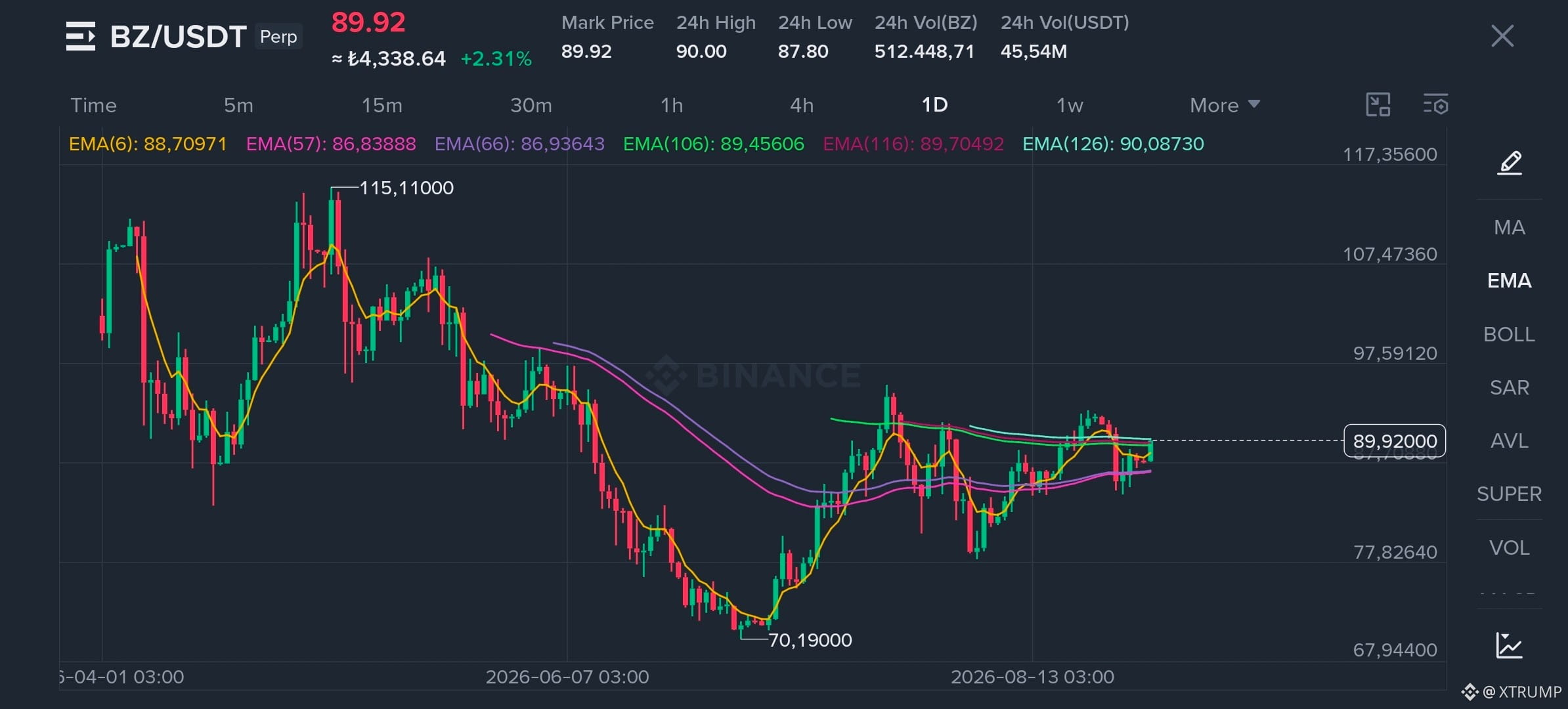Image resolution: width=1568 pixels, height=709 pixels.
Task: Tap the low marker 70,19000
Action: tap(810, 640)
